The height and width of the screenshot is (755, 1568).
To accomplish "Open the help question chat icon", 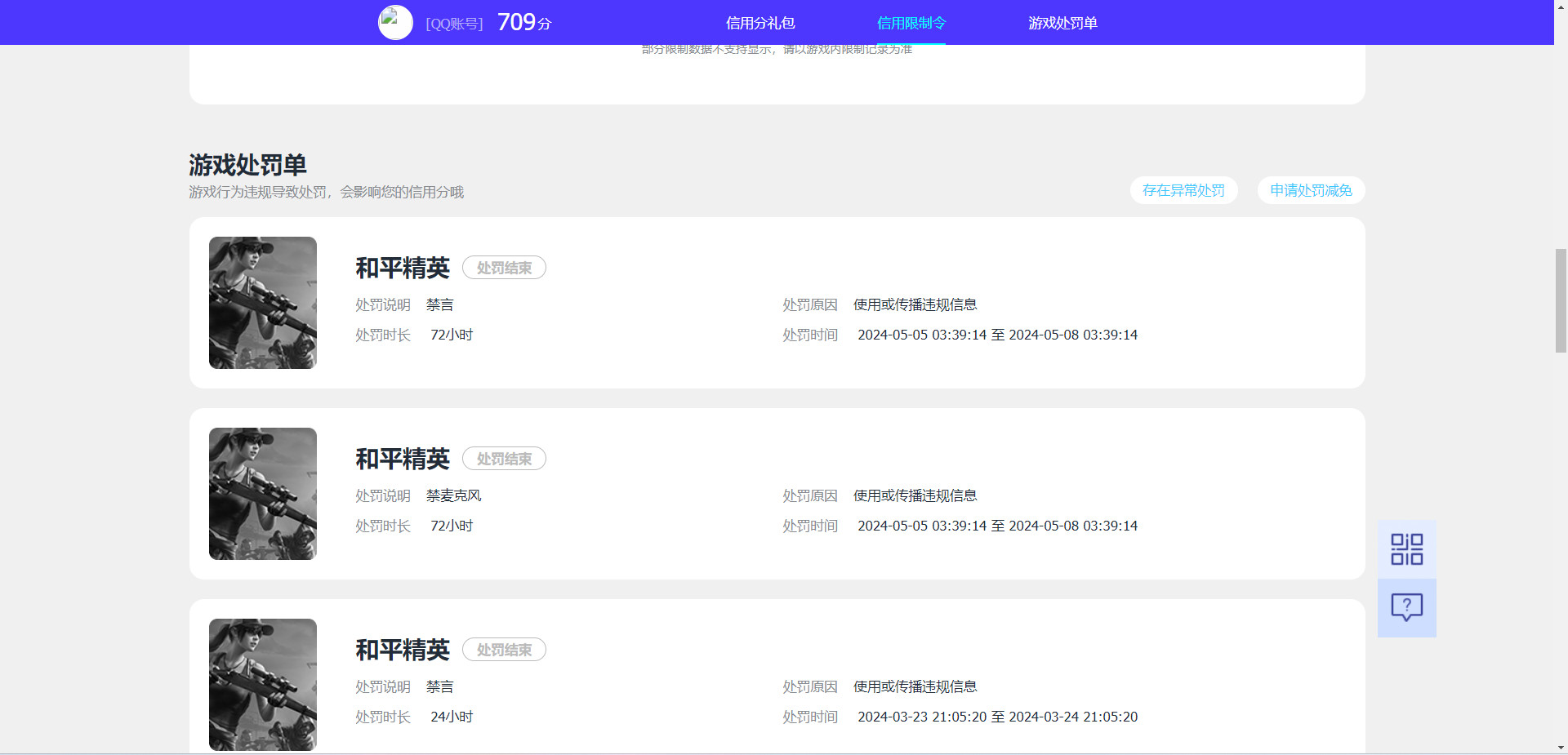I will 1406,608.
